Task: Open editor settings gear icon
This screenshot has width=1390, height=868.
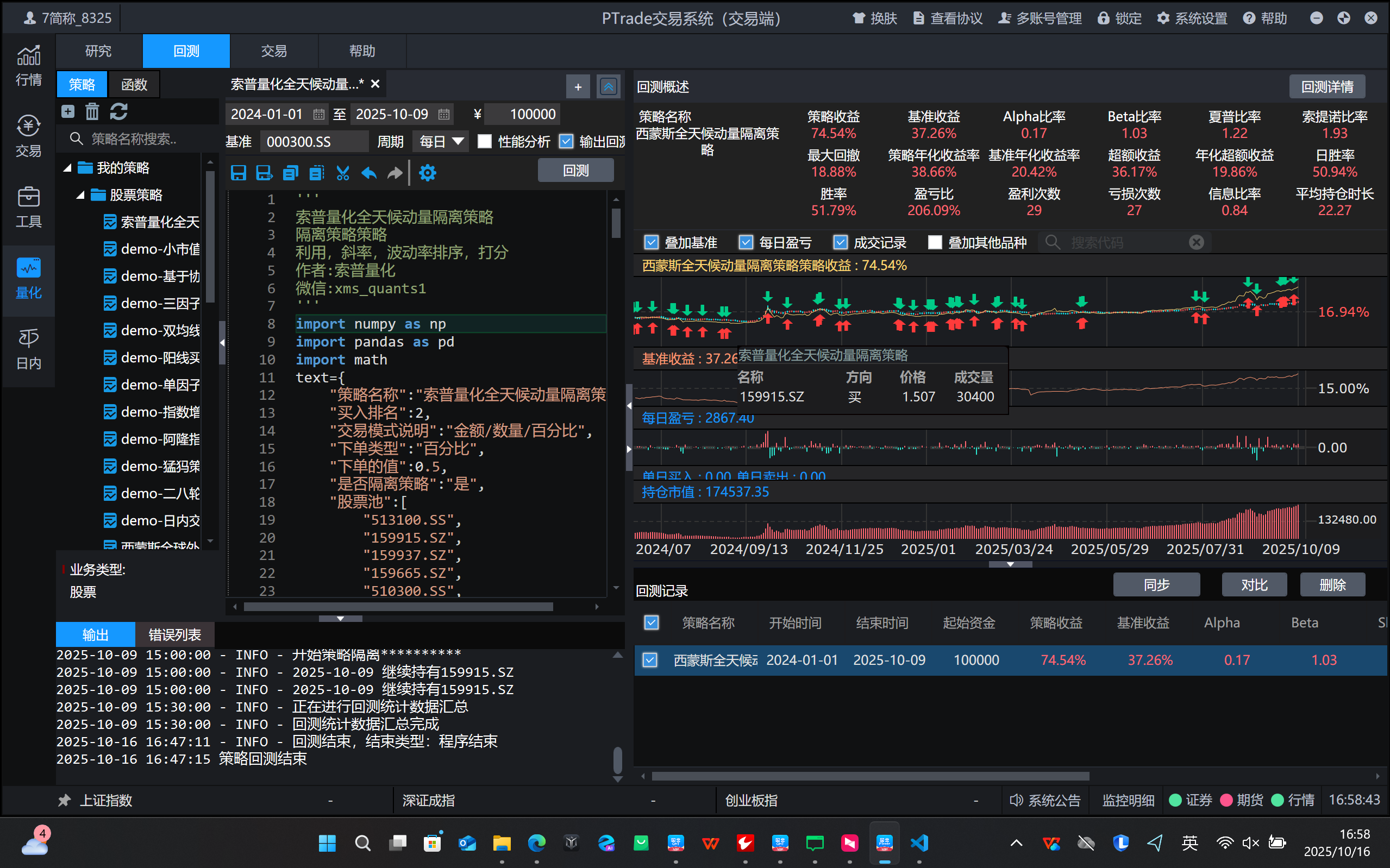Action: [428, 173]
